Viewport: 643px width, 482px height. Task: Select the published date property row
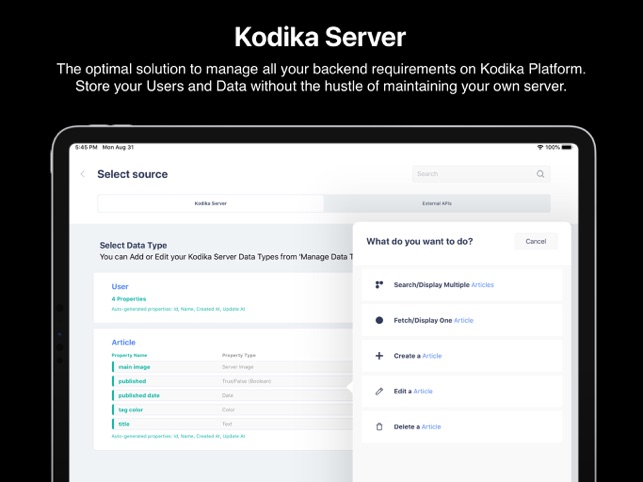tap(232, 395)
